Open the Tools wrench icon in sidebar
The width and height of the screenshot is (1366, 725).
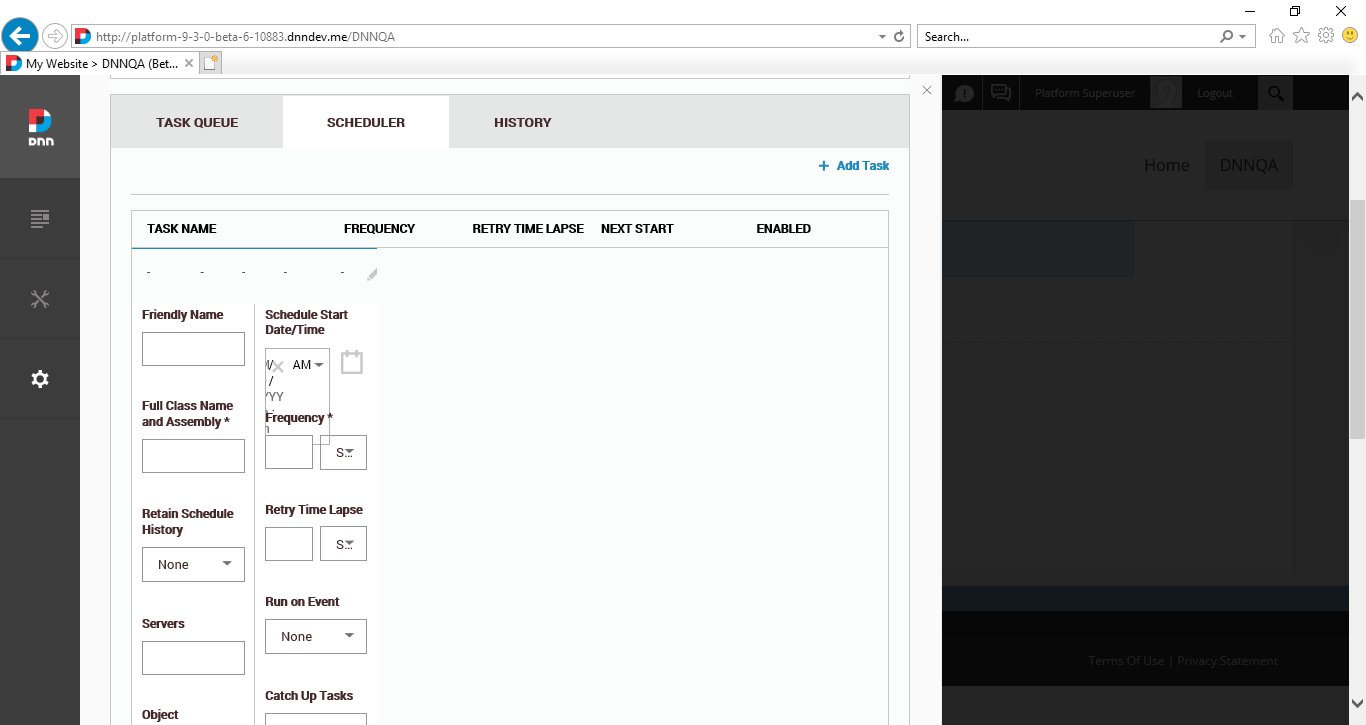point(40,298)
